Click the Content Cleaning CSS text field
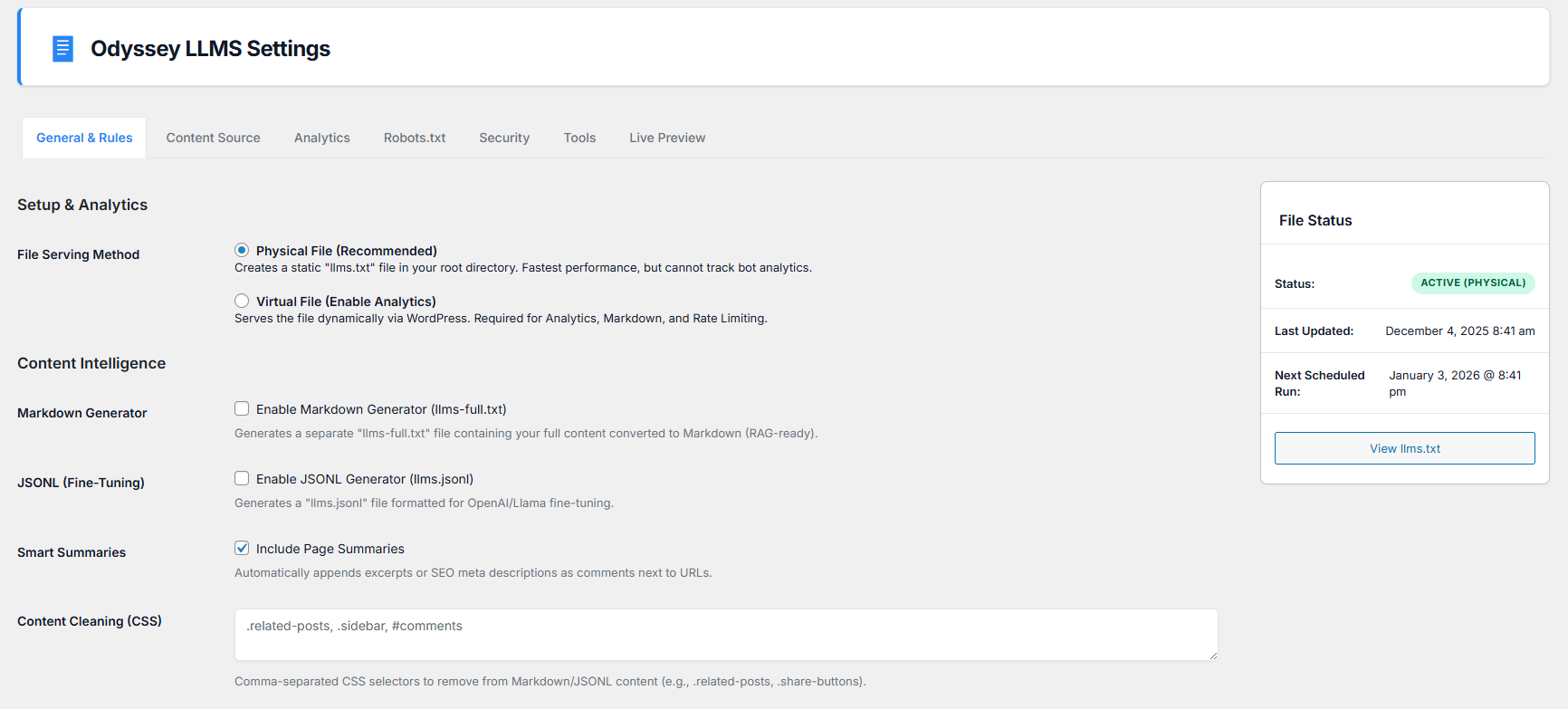This screenshot has width=1568, height=709. [724, 634]
